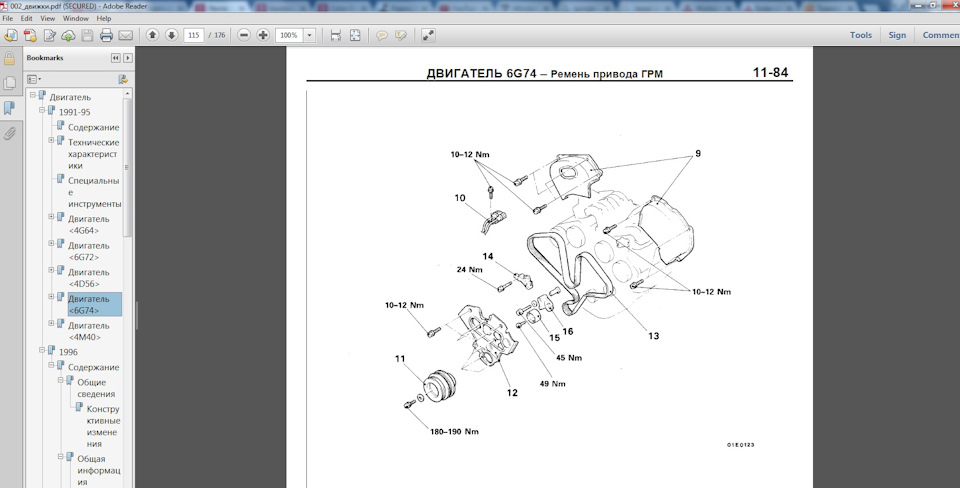Click the page number input field

(x=193, y=36)
